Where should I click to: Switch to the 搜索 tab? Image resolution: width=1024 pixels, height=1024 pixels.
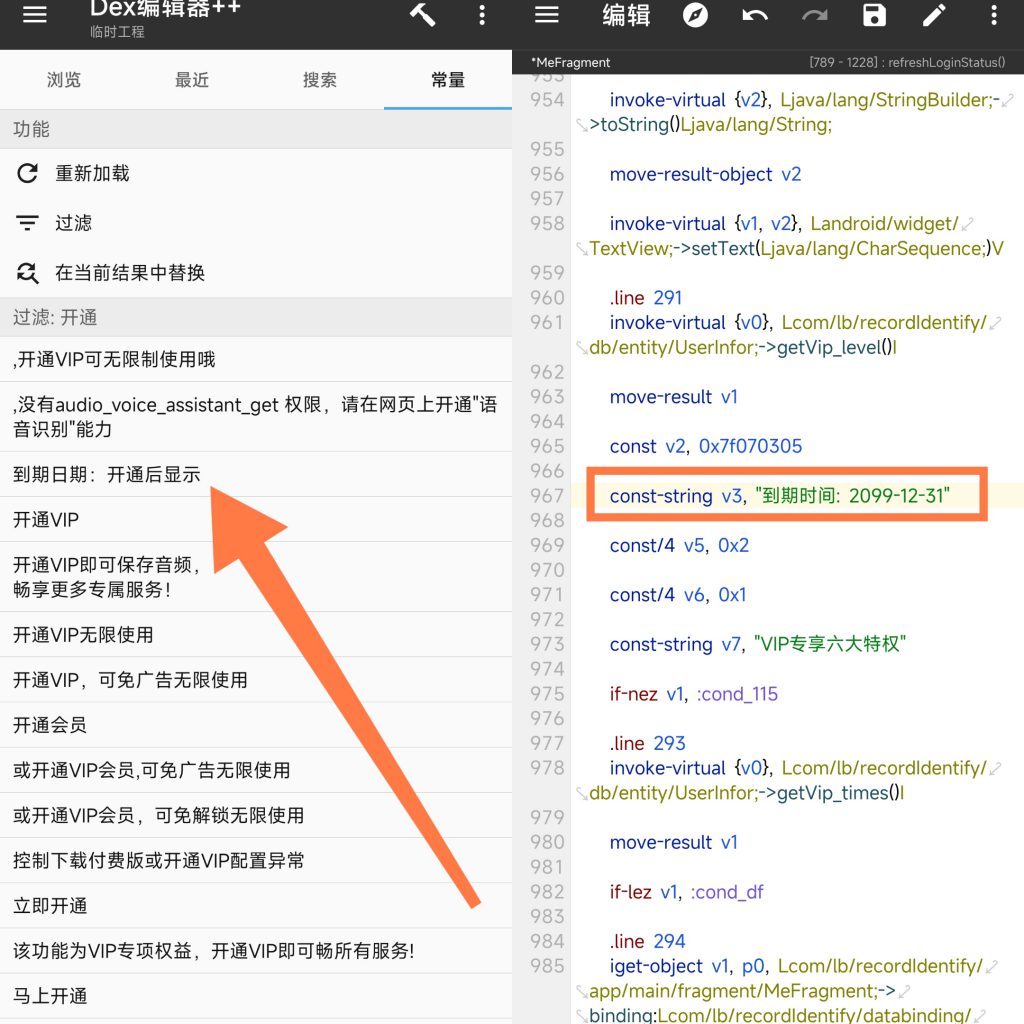pyautogui.click(x=319, y=80)
